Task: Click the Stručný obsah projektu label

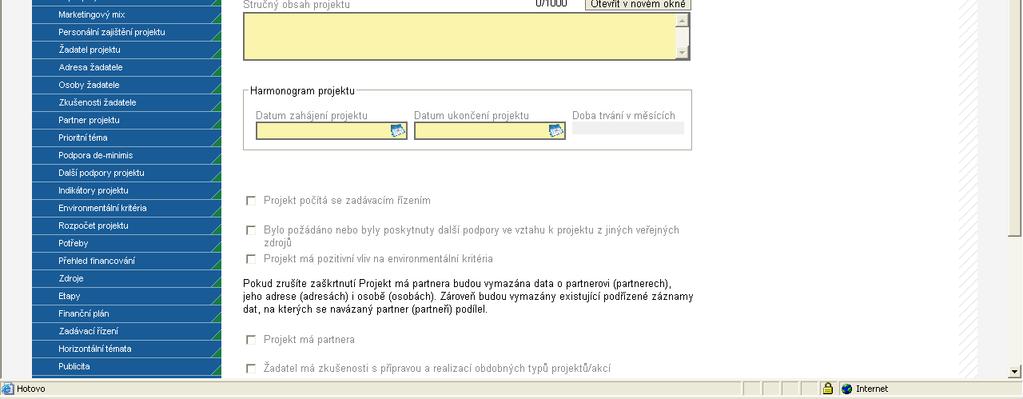Action: (296, 5)
